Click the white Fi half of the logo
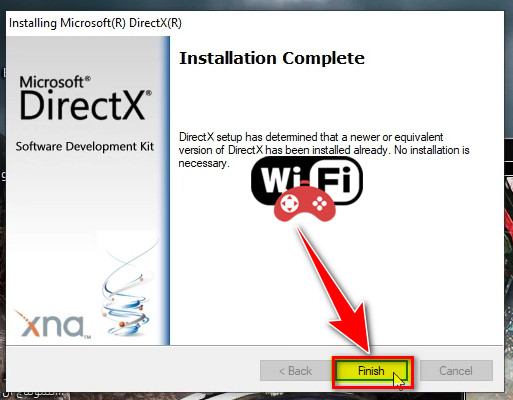 click(335, 180)
